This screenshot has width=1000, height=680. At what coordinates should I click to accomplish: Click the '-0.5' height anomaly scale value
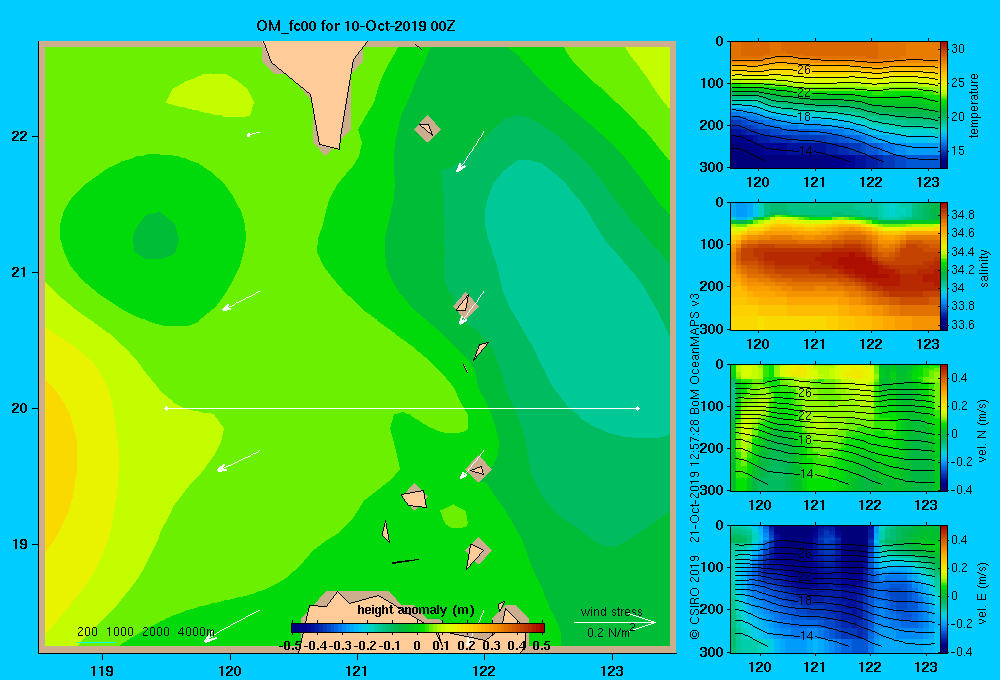(290, 646)
